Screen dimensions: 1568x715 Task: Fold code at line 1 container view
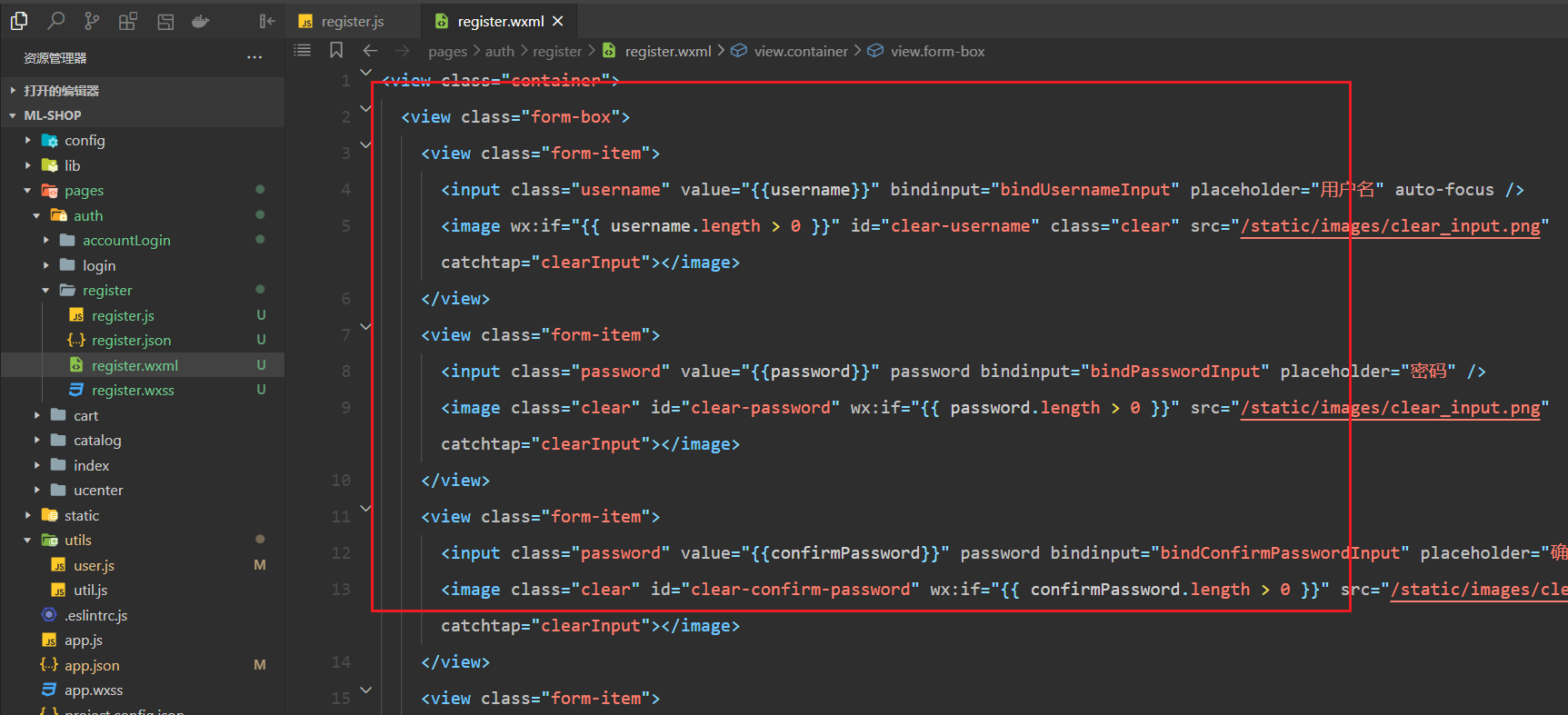tap(365, 72)
